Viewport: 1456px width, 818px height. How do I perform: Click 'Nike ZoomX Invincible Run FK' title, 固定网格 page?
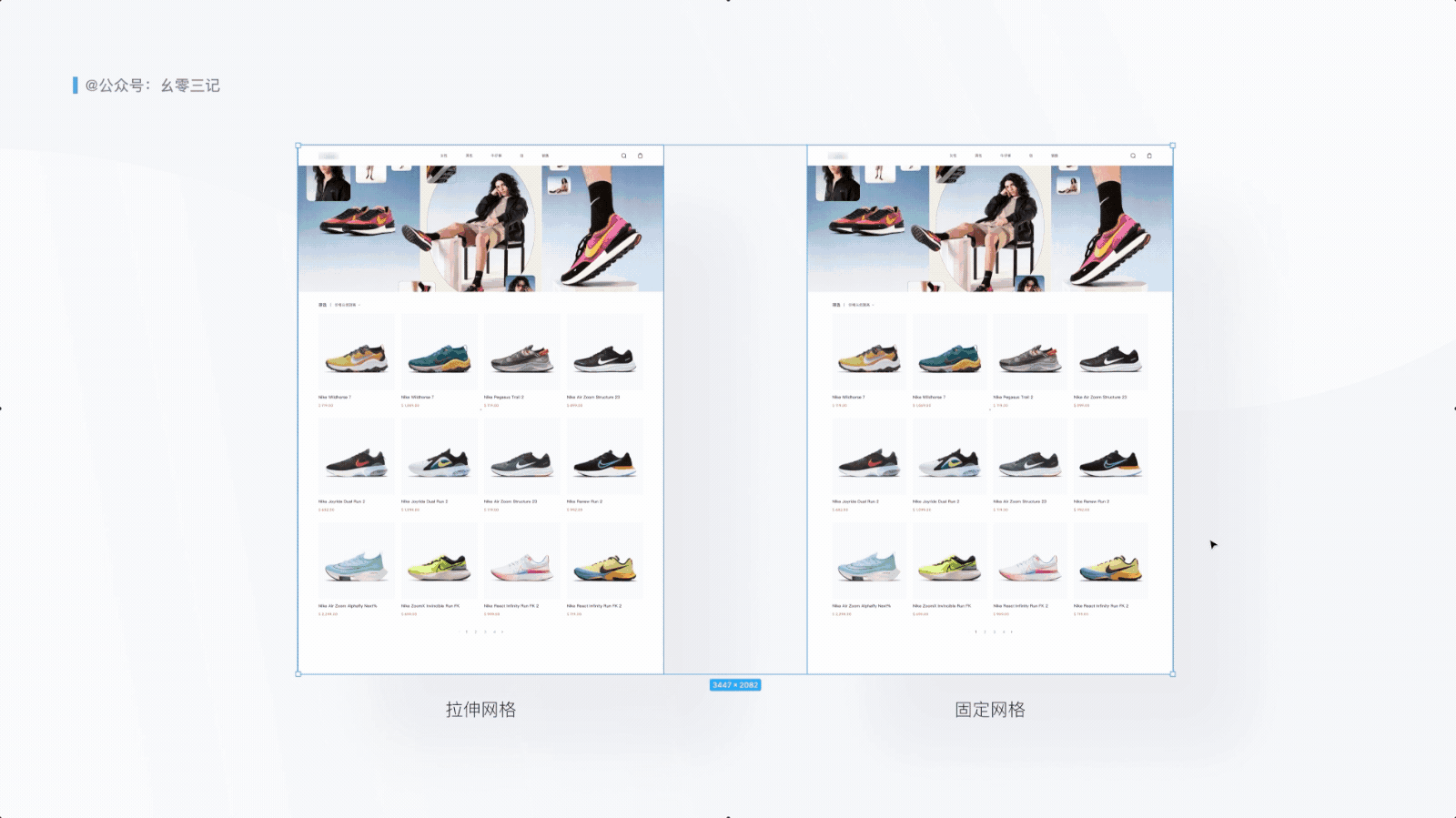[942, 606]
